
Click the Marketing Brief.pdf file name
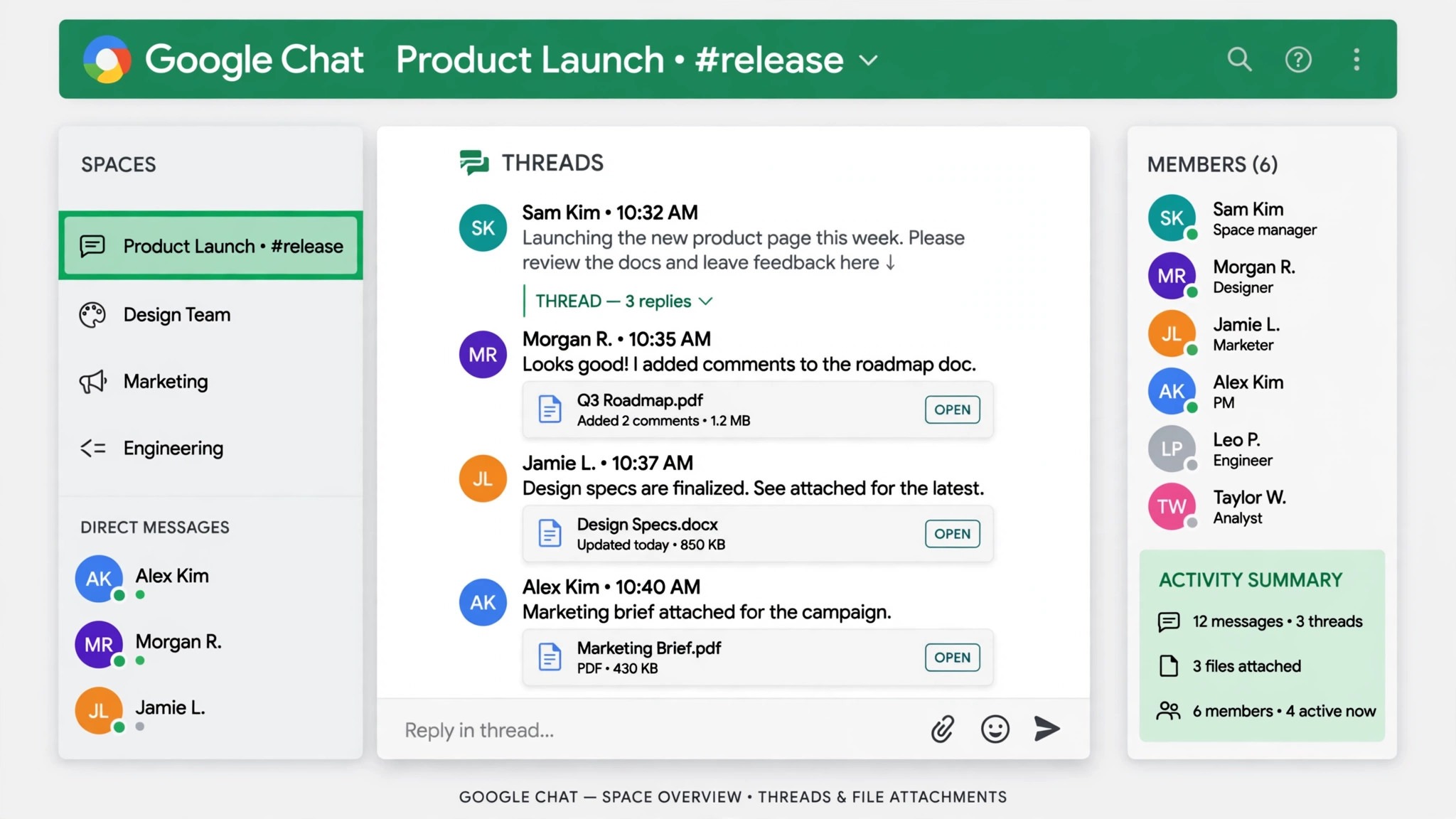tap(649, 648)
